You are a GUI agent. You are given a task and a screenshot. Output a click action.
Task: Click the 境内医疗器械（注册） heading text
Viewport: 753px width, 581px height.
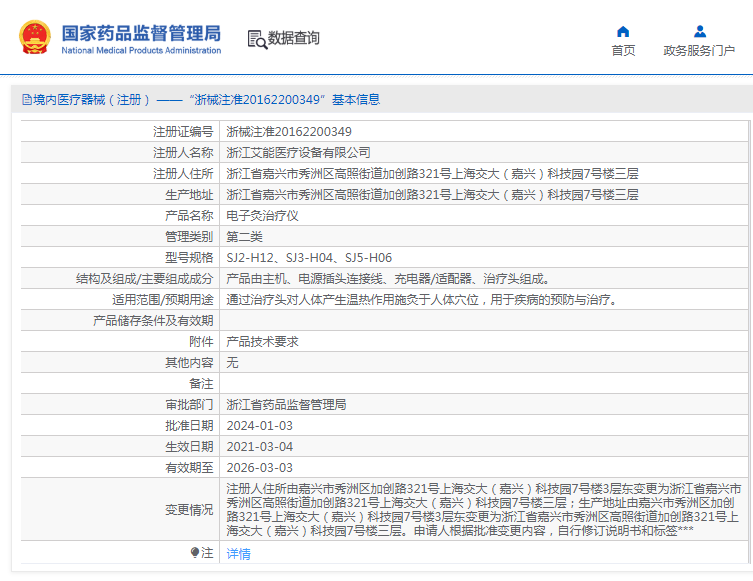click(x=92, y=99)
